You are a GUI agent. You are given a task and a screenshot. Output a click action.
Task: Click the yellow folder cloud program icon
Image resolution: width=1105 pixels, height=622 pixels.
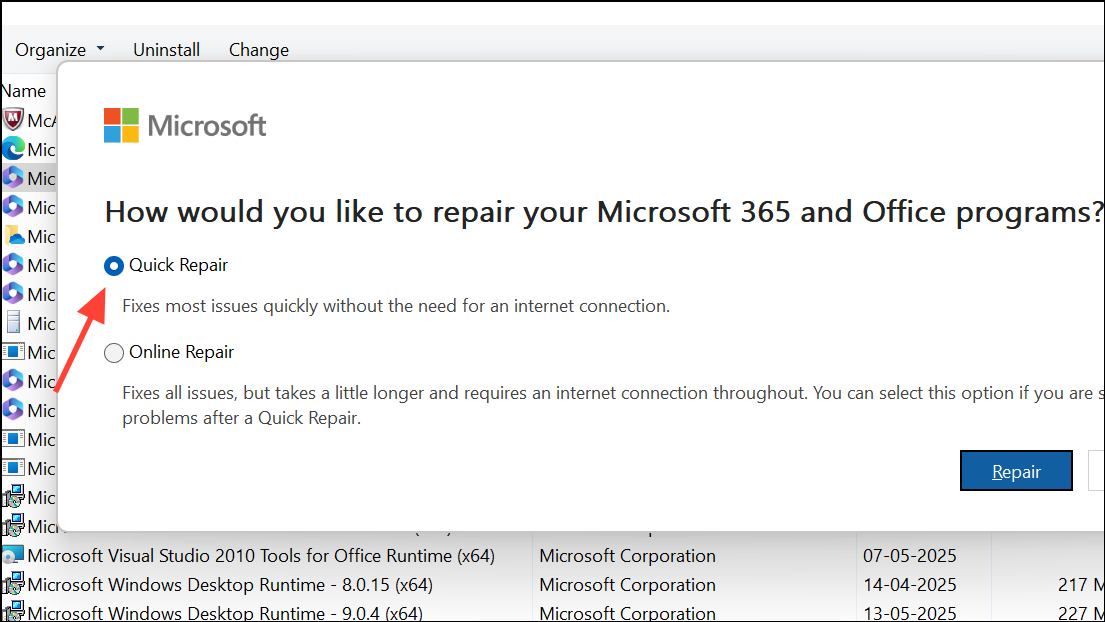coord(13,236)
